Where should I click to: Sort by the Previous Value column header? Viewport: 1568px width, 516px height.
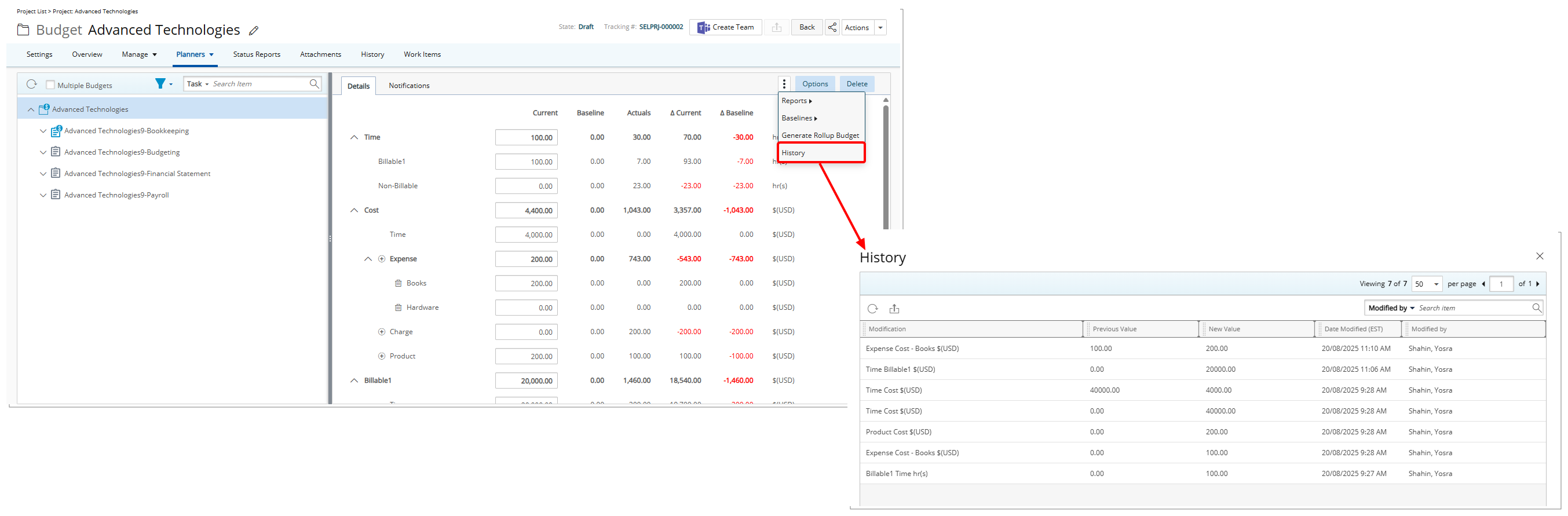(1142, 329)
